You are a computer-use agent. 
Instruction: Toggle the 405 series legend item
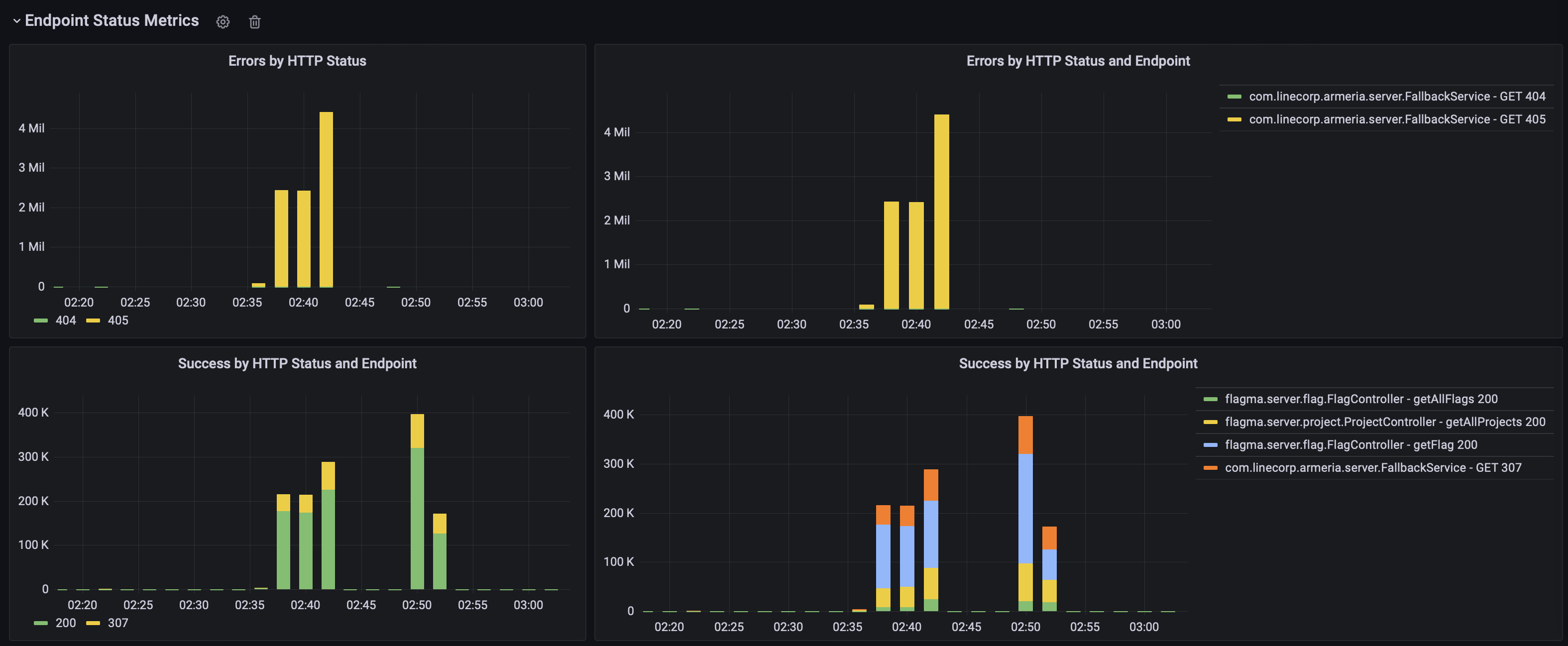pos(117,320)
